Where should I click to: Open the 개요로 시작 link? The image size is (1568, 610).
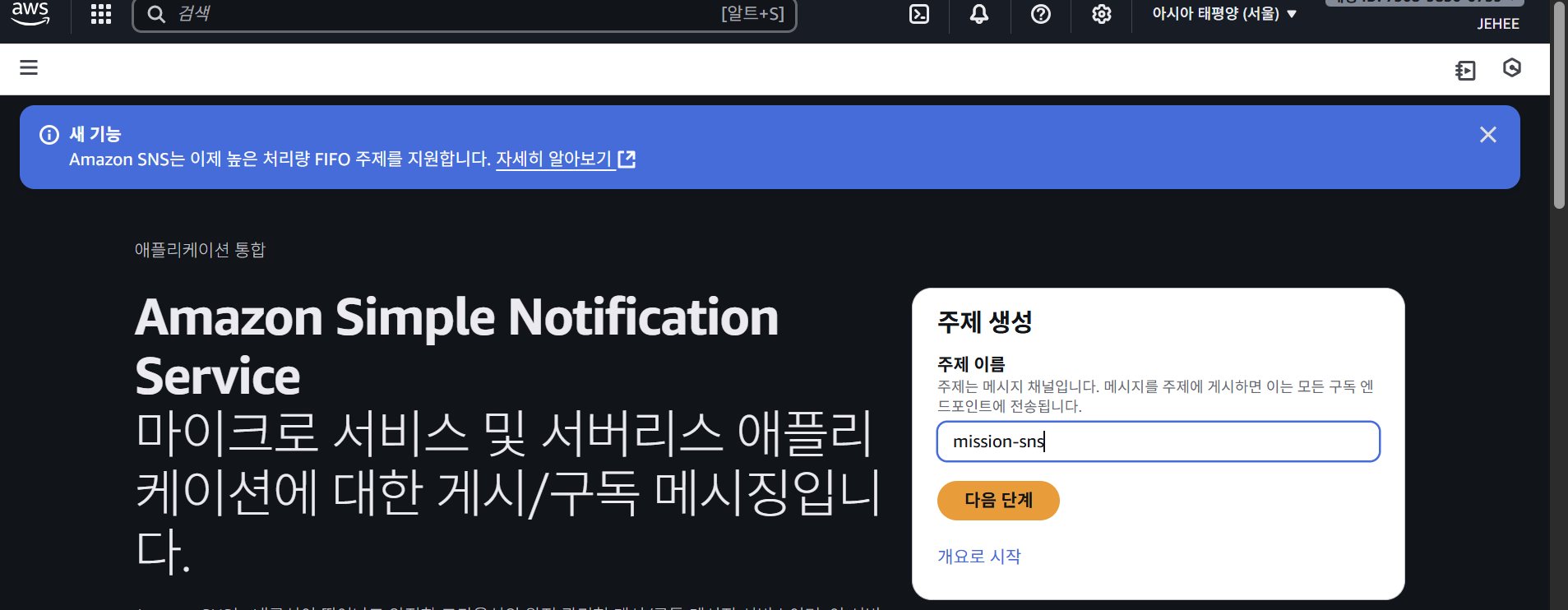(978, 557)
